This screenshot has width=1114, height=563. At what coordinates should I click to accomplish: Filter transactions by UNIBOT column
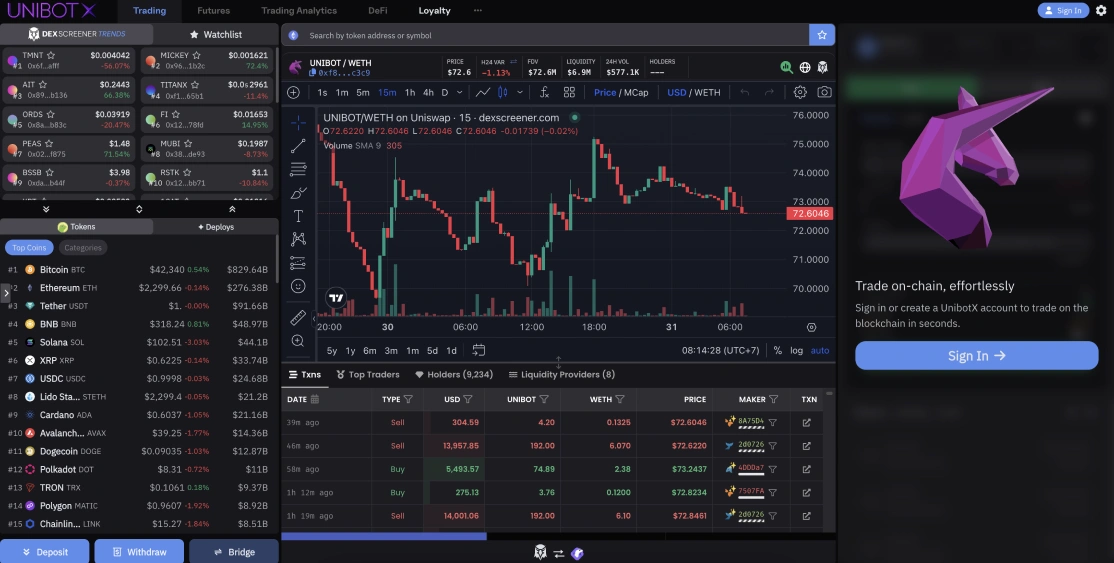[x=544, y=400]
